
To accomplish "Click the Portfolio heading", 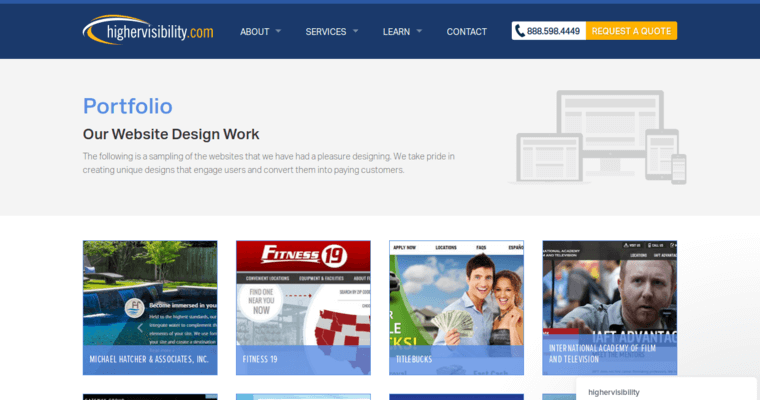I will (127, 106).
